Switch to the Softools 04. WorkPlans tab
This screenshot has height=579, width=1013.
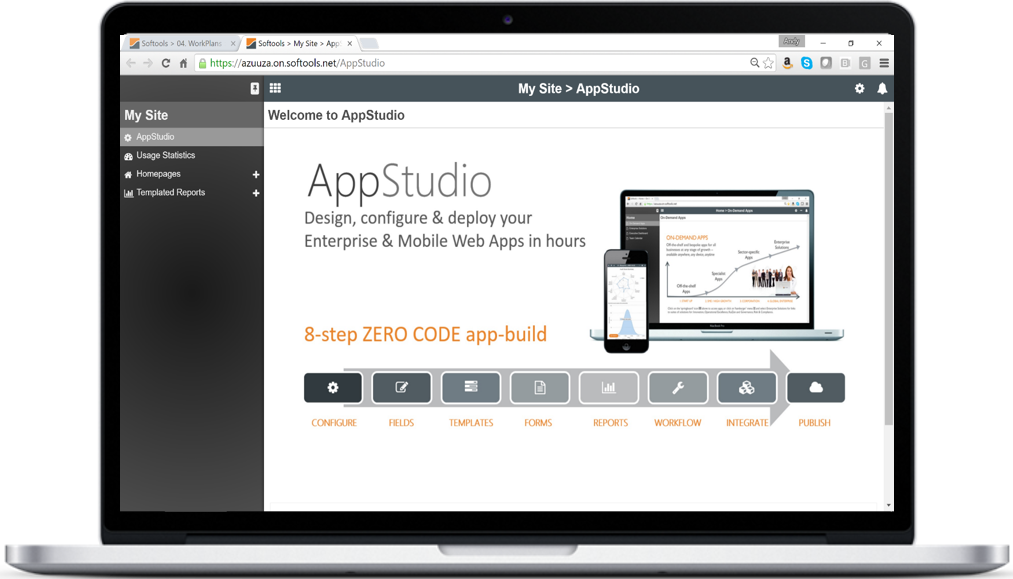[182, 43]
